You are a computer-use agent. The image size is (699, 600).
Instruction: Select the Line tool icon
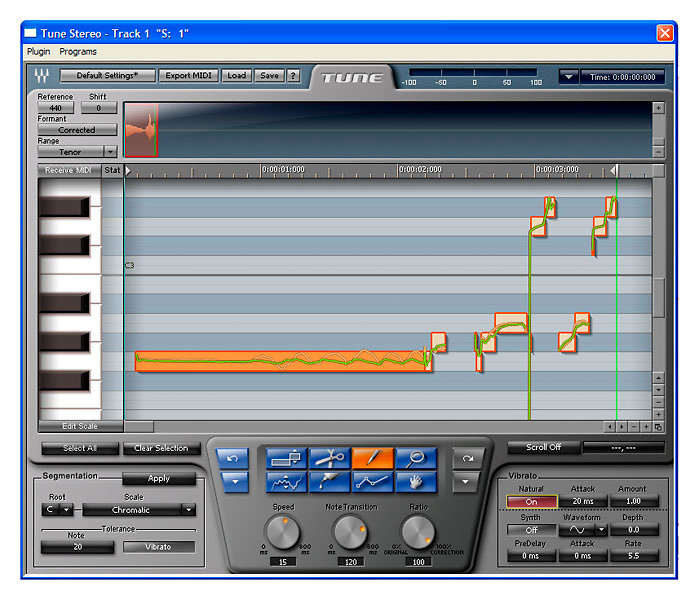pyautogui.click(x=373, y=482)
